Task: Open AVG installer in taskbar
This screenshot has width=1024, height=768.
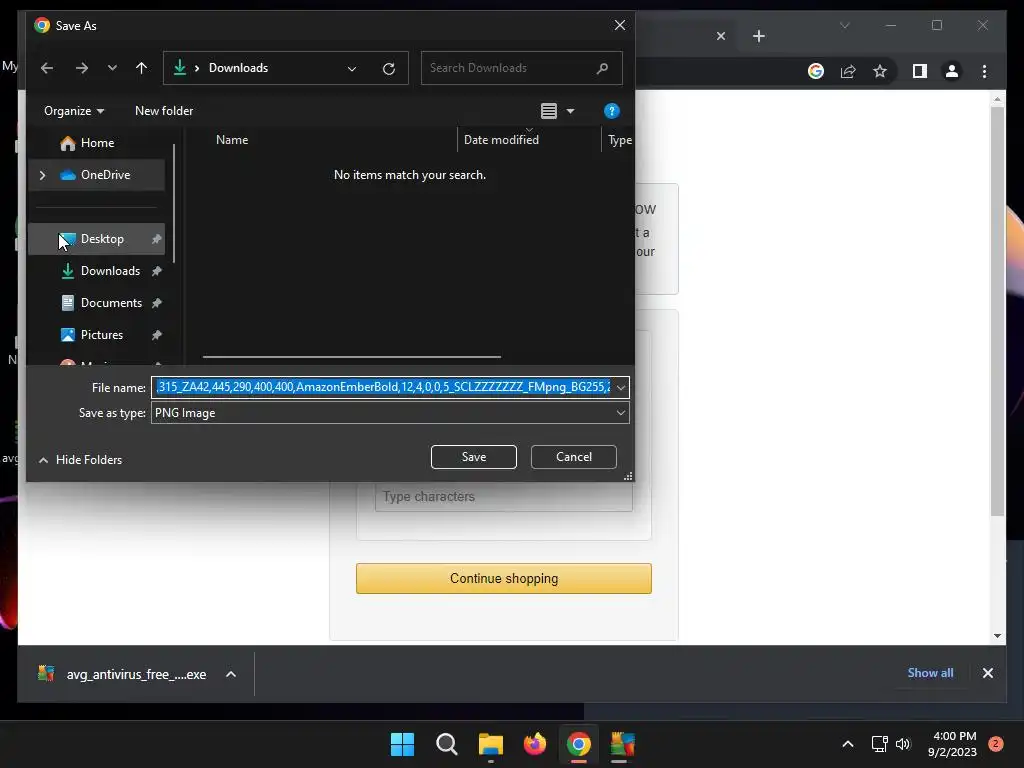Action: tap(622, 744)
